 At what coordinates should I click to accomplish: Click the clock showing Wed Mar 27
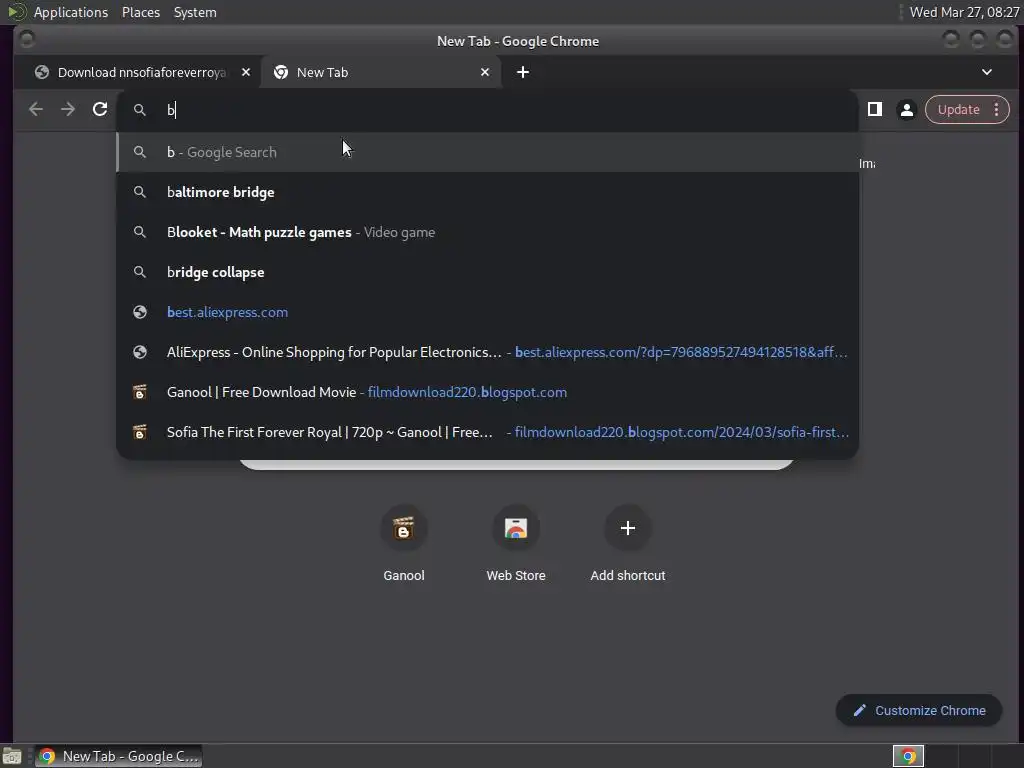(964, 12)
